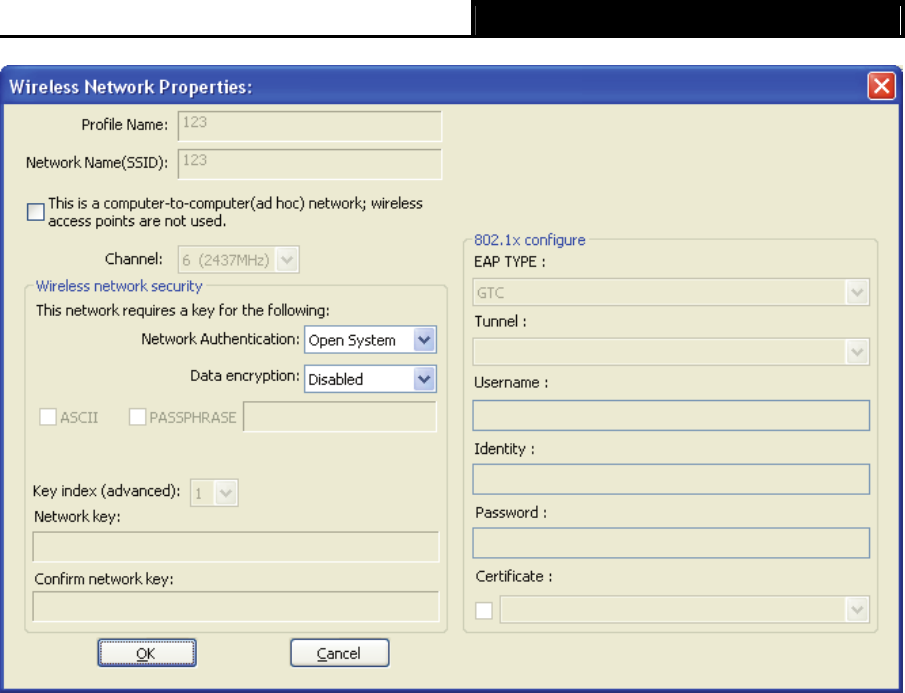
Task: Click the 802.1x configure group label
Action: (529, 240)
